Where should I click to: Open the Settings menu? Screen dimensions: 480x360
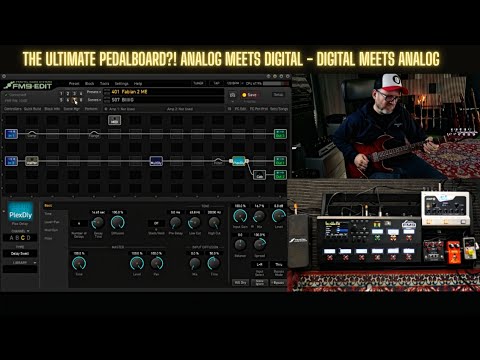tap(122, 84)
